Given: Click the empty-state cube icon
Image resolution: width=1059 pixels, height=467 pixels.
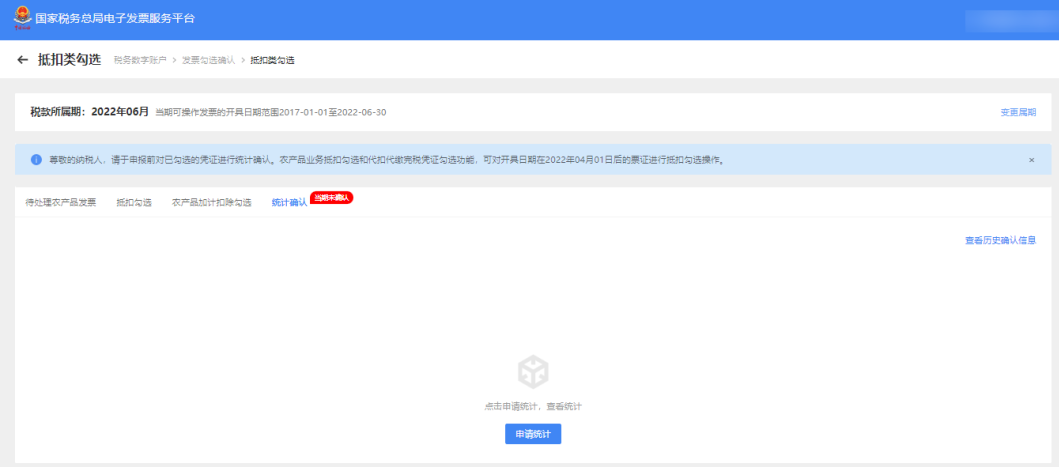Looking at the screenshot, I should coord(533,372).
